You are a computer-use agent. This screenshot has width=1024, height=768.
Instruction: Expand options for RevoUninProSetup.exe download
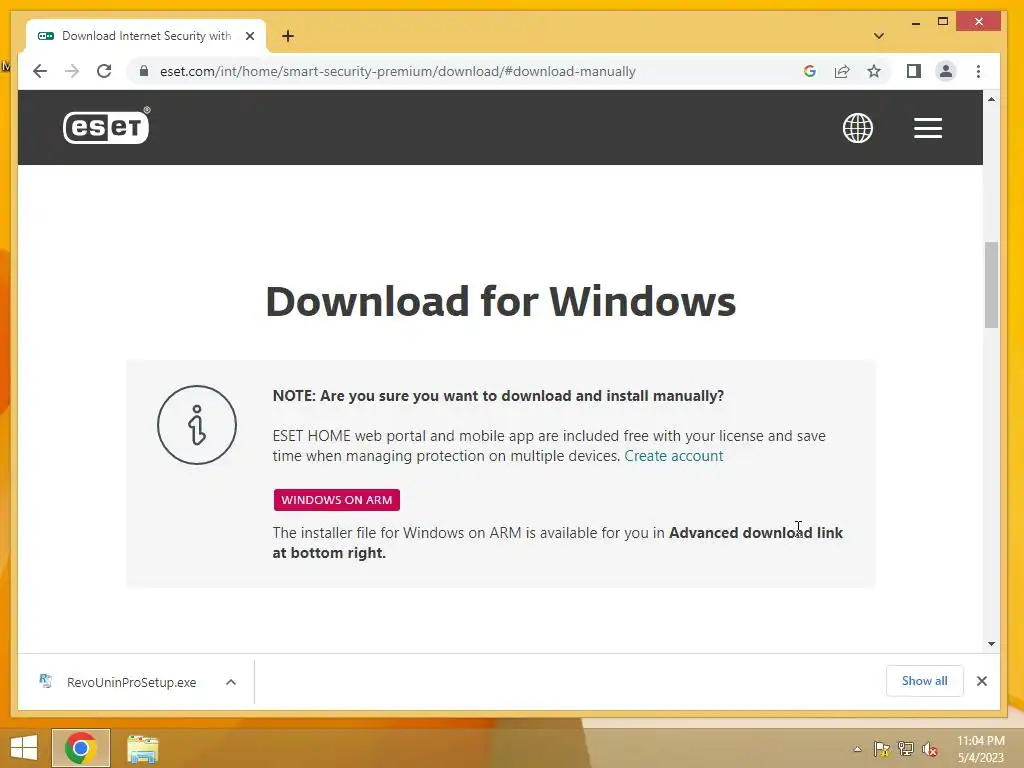pyautogui.click(x=231, y=682)
